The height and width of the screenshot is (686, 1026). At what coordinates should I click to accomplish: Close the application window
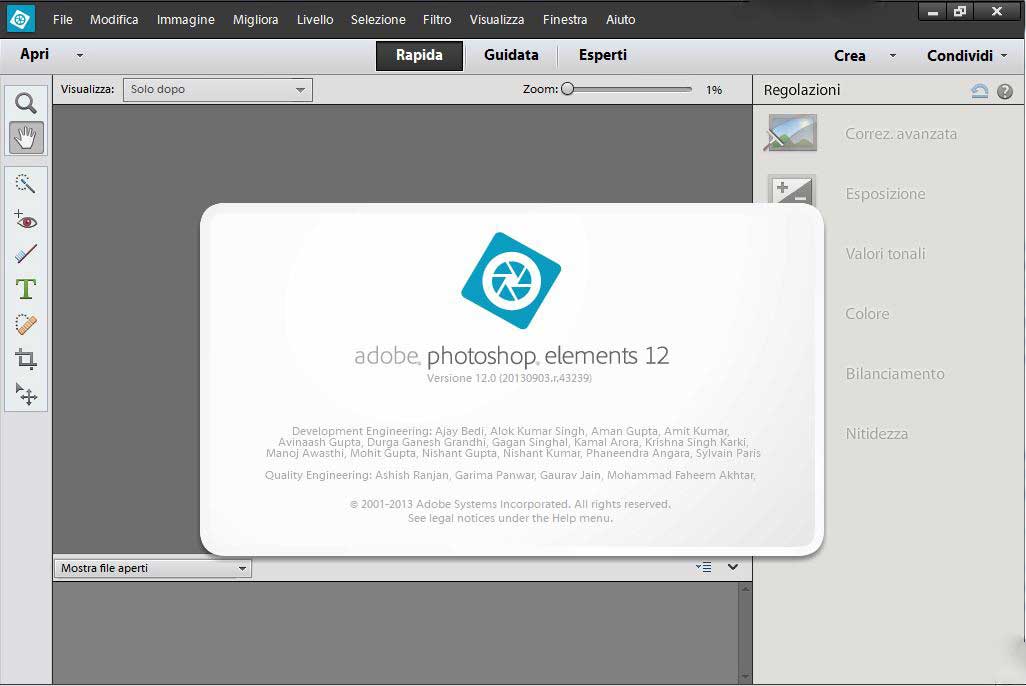pyautogui.click(x=997, y=12)
